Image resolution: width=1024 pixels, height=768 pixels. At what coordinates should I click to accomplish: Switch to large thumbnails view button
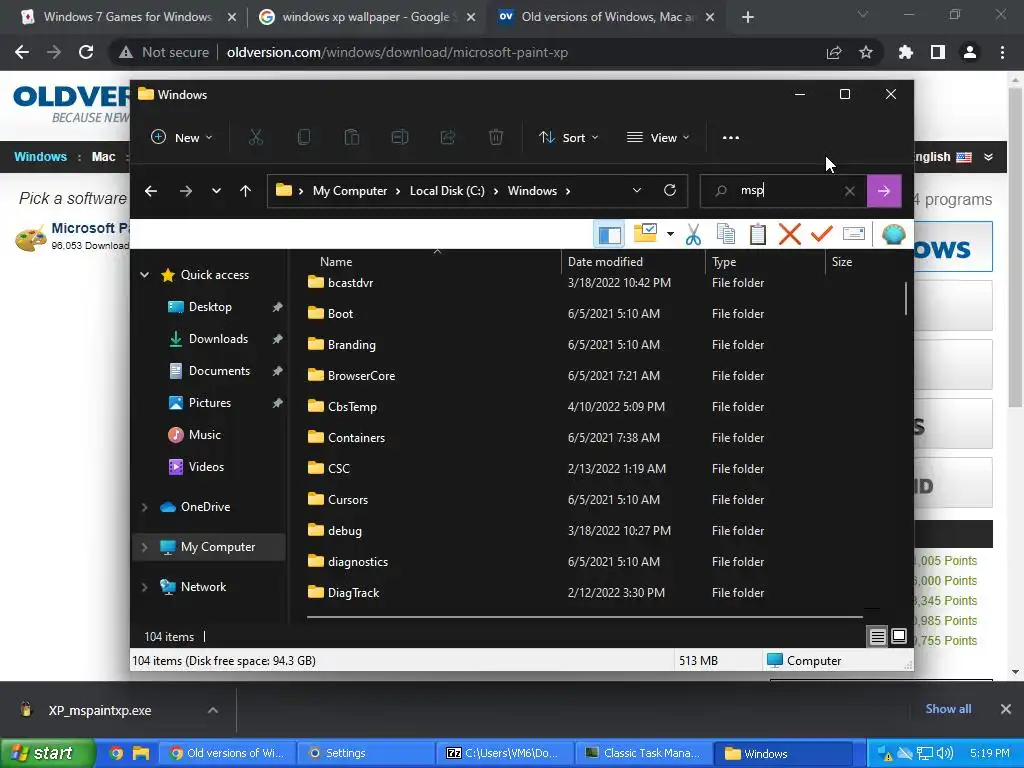[x=899, y=636]
